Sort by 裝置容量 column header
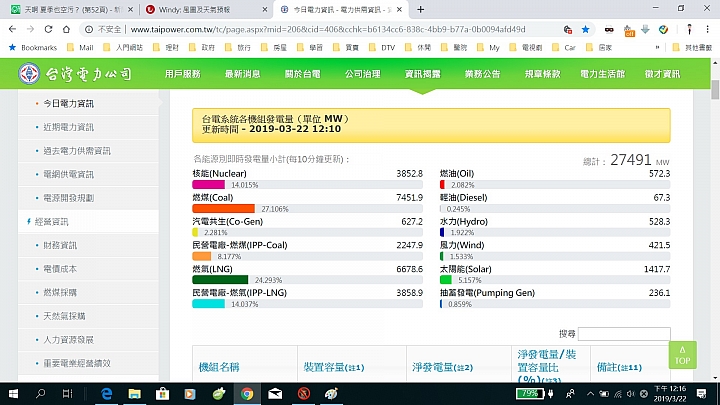 tap(334, 367)
